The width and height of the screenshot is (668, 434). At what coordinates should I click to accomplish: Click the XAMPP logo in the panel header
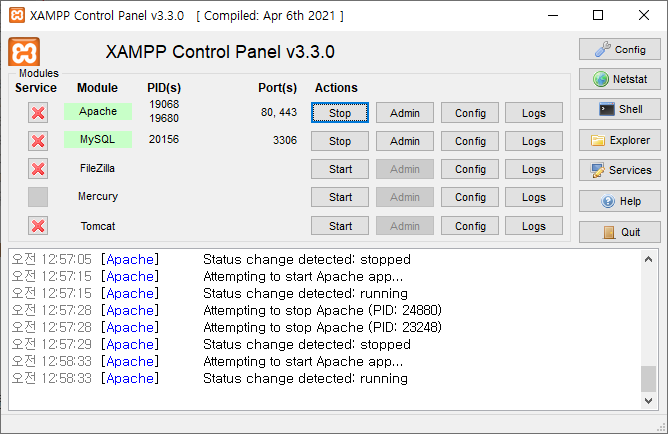tap(24, 52)
